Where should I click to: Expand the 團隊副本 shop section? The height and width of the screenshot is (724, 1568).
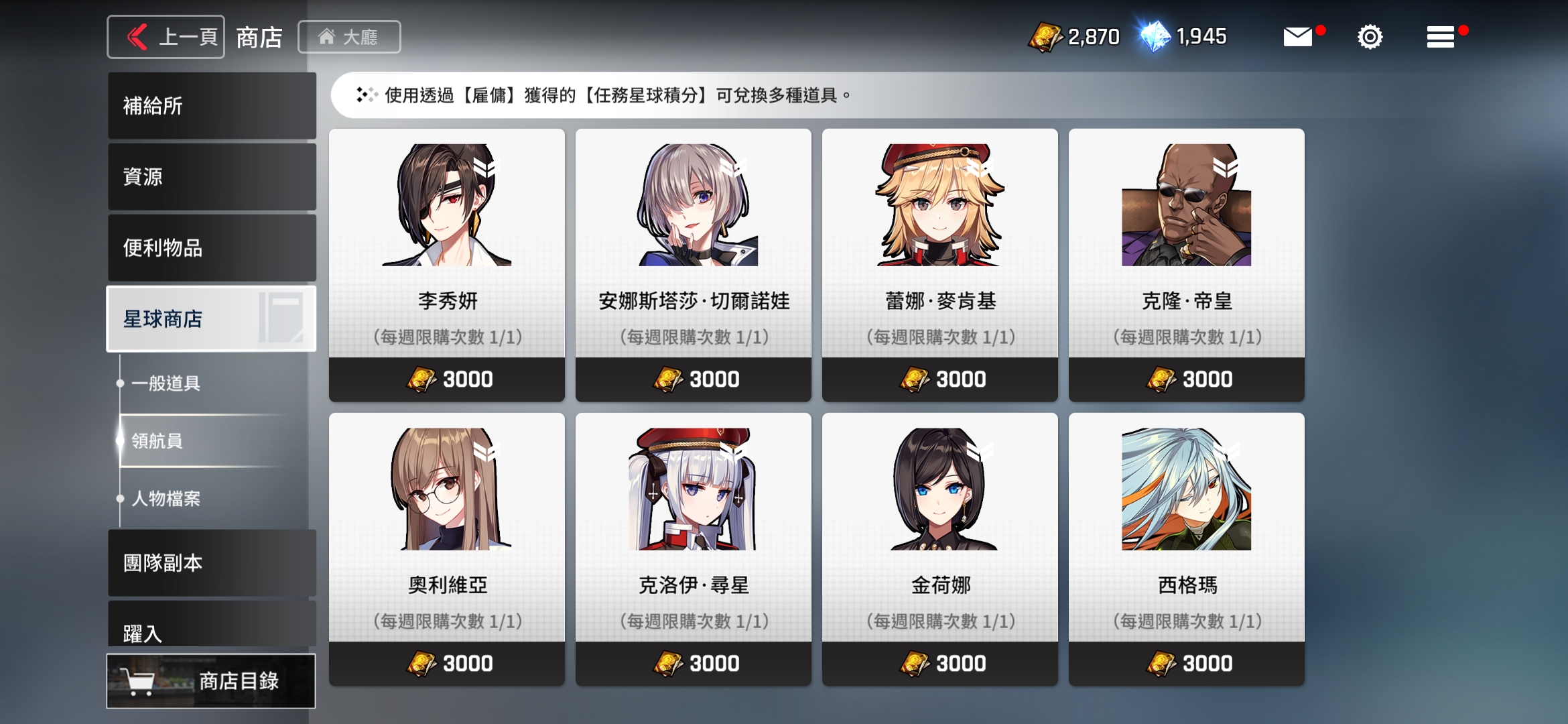pos(212,563)
